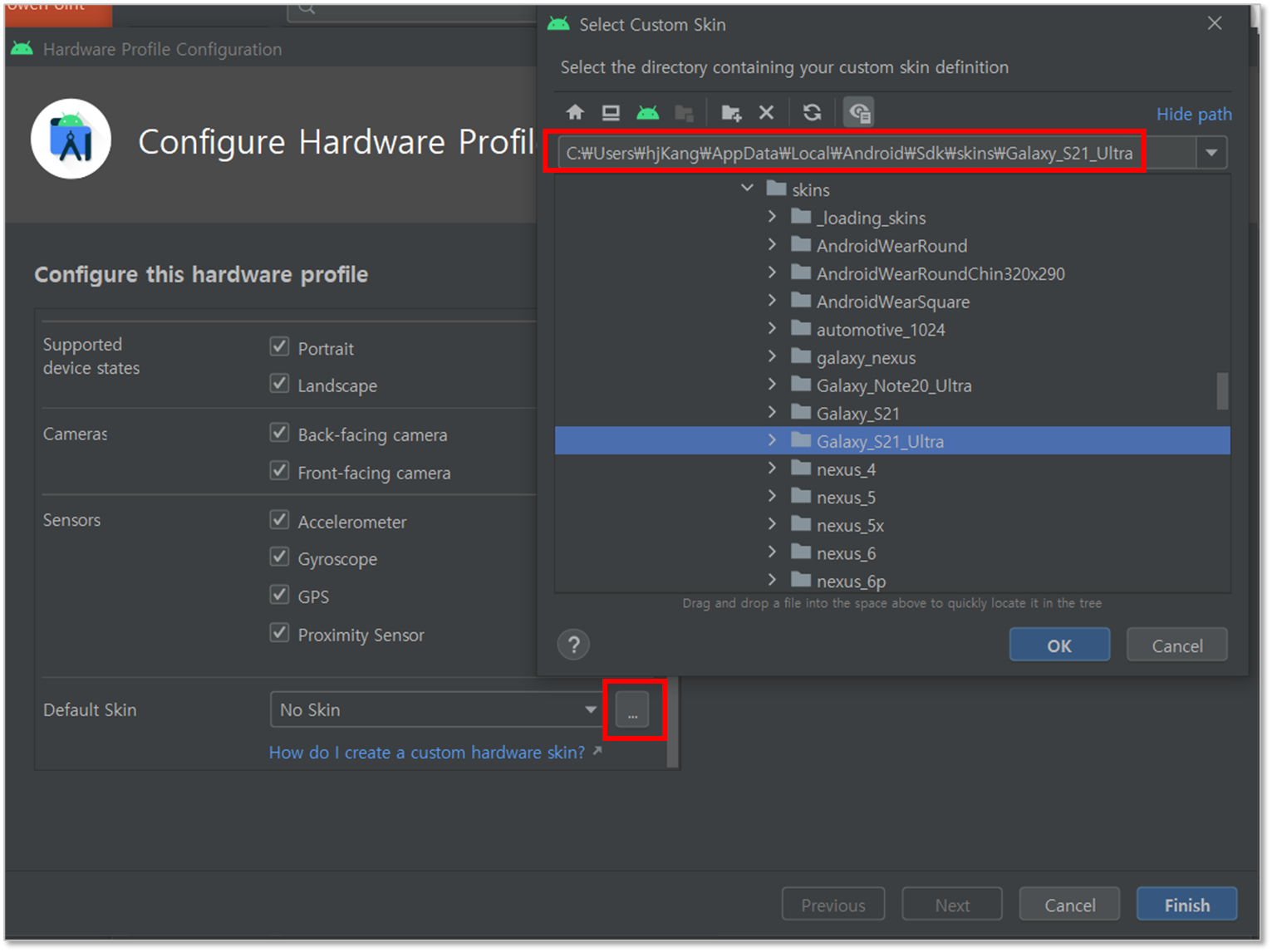This screenshot has width=1272, height=952.
Task: Uncheck the Proximity Sensor
Action: (279, 633)
